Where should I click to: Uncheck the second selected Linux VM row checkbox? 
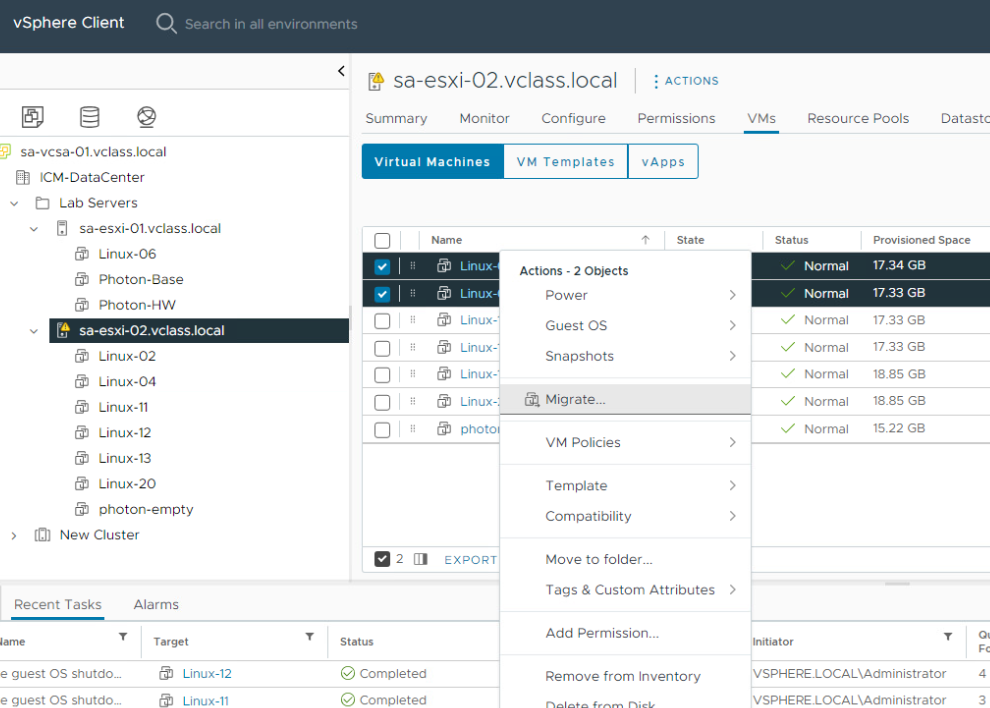(x=382, y=294)
